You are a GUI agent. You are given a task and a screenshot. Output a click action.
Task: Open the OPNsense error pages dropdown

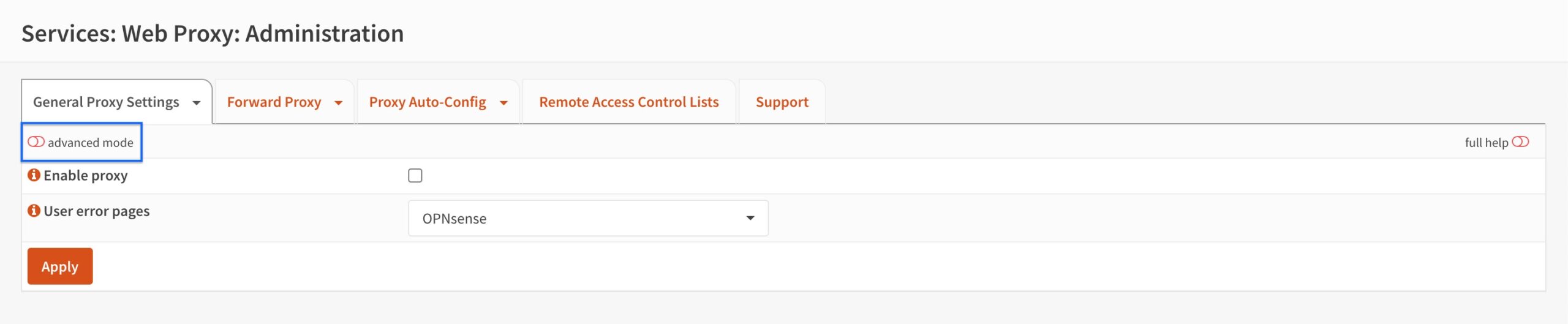tap(588, 218)
